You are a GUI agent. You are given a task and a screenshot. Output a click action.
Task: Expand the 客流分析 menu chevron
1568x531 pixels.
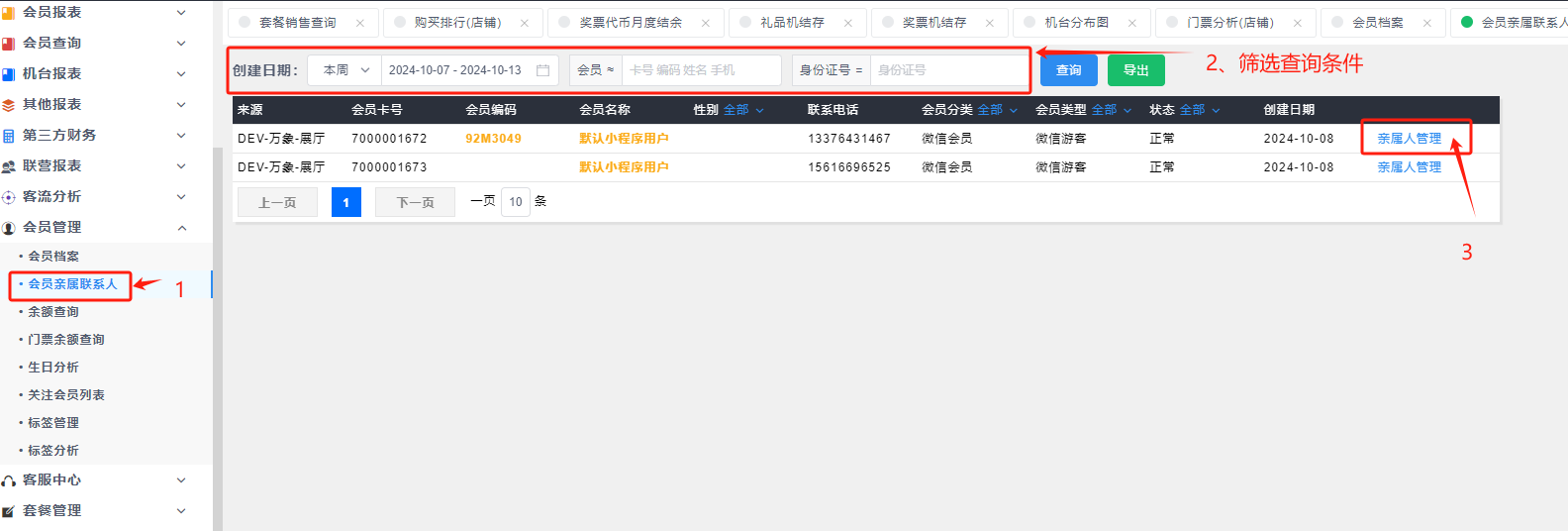181,197
